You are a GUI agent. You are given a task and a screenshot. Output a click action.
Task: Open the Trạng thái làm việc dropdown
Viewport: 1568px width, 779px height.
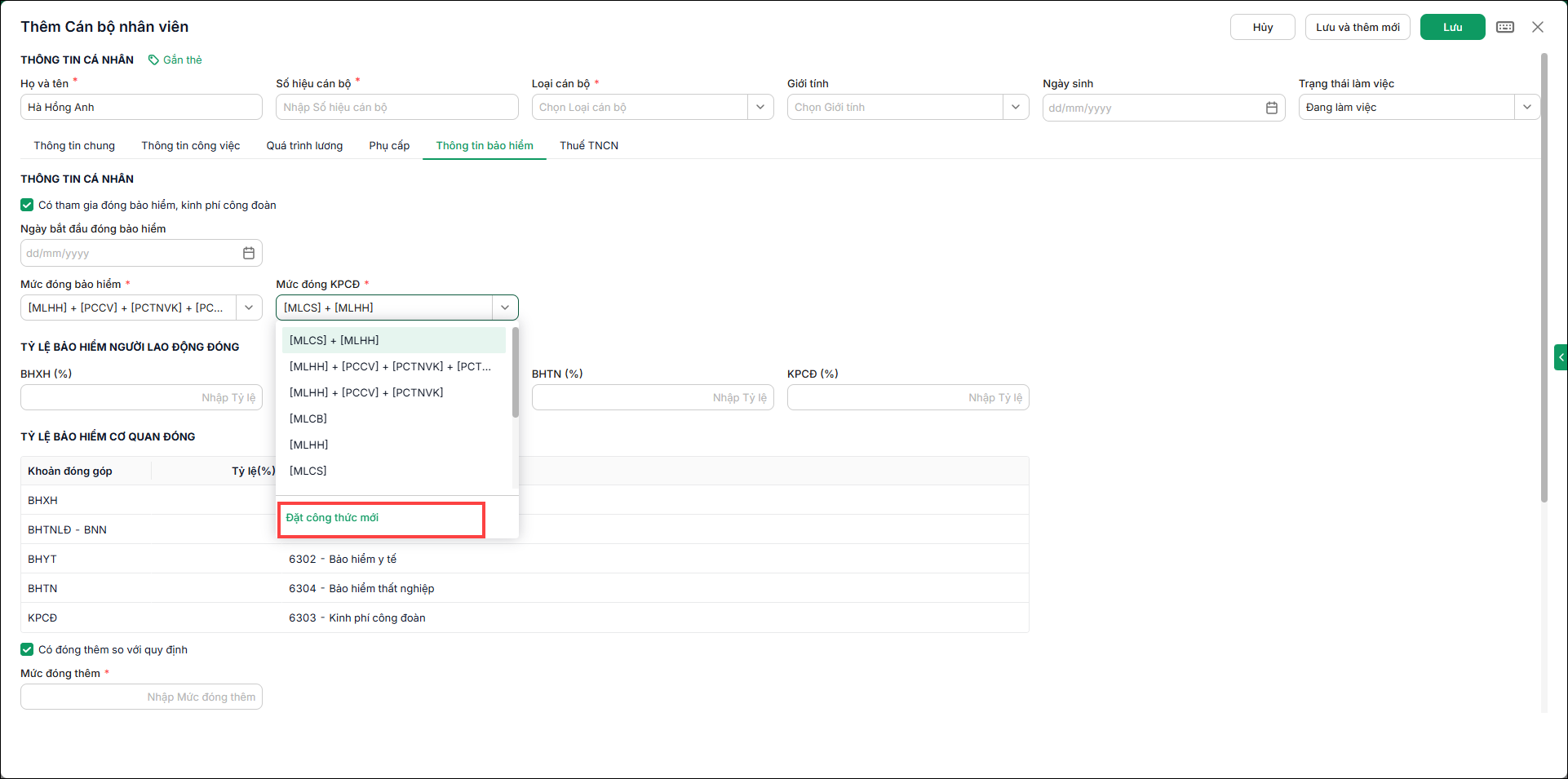[x=1527, y=107]
